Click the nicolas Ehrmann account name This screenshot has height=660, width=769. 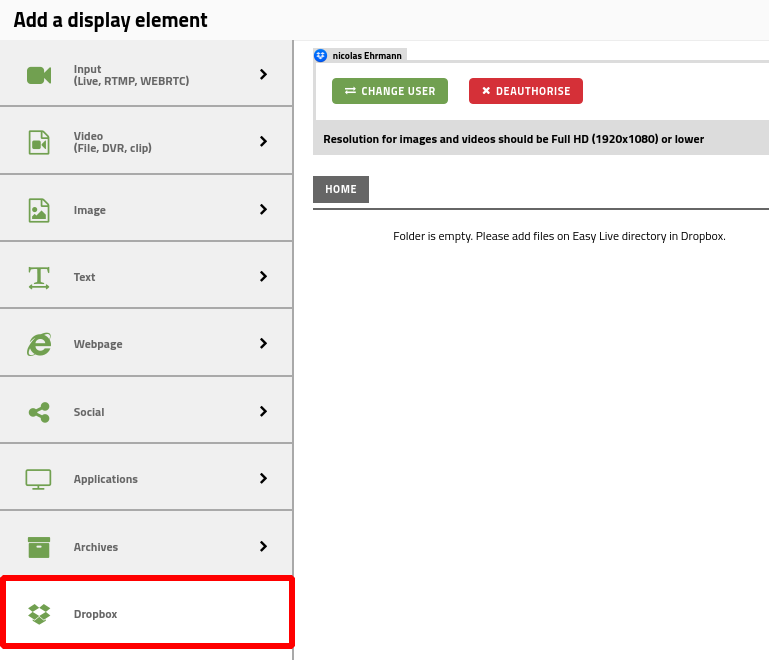tap(367, 56)
